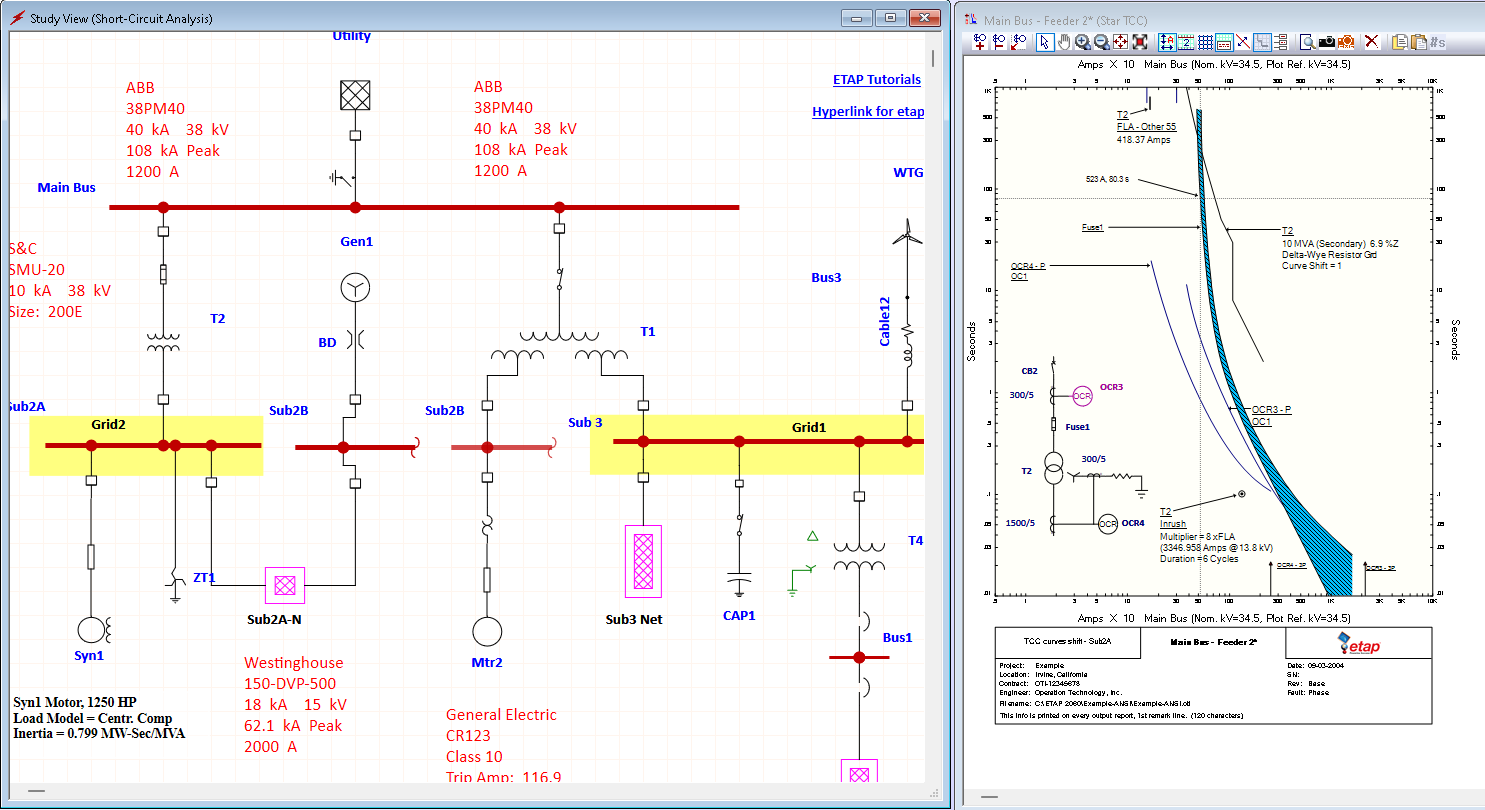Click the Fuse1 curve label in TCC plot
The width and height of the screenshot is (1485, 810).
tap(1092, 227)
